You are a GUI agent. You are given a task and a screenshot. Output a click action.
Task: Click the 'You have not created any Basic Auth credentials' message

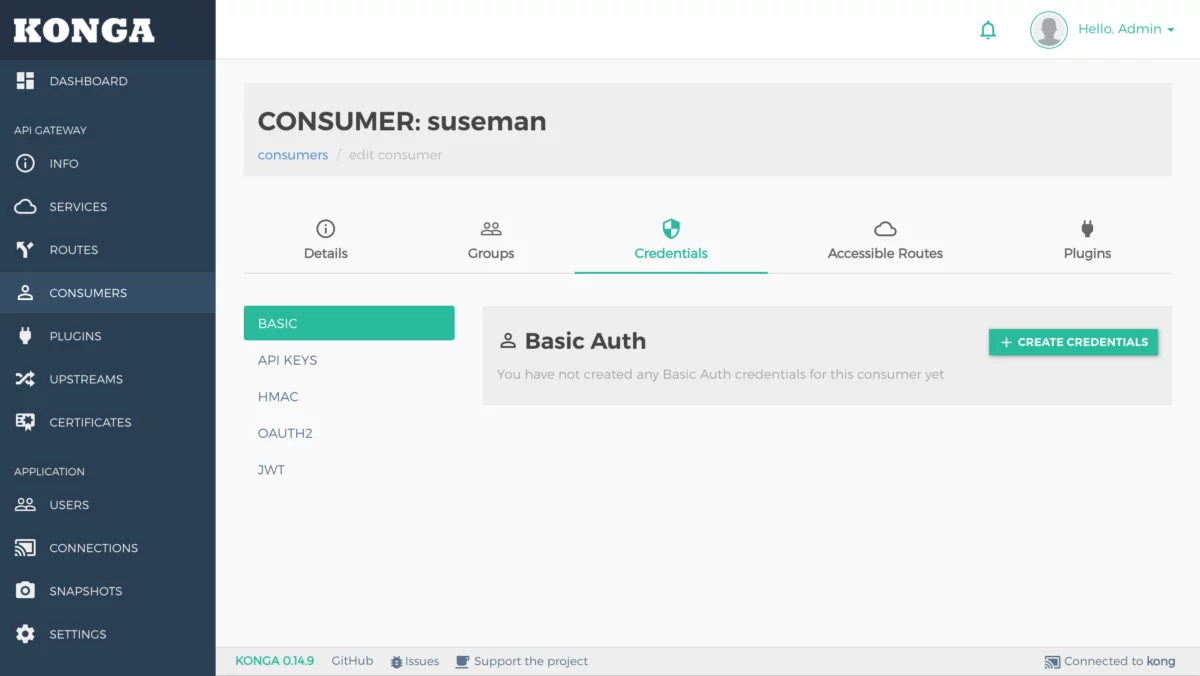(x=721, y=374)
